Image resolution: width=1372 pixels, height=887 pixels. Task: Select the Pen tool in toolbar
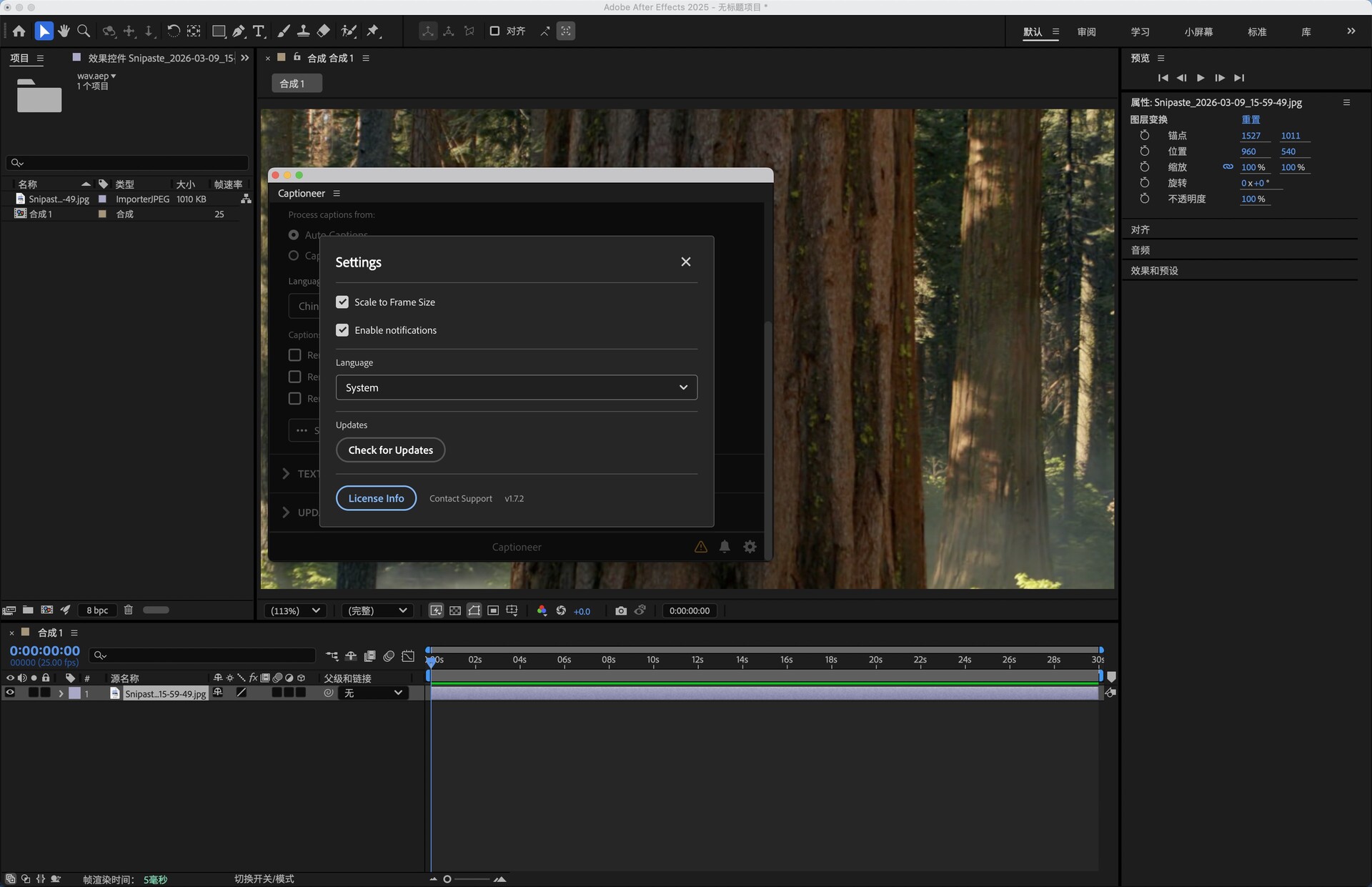(x=239, y=31)
